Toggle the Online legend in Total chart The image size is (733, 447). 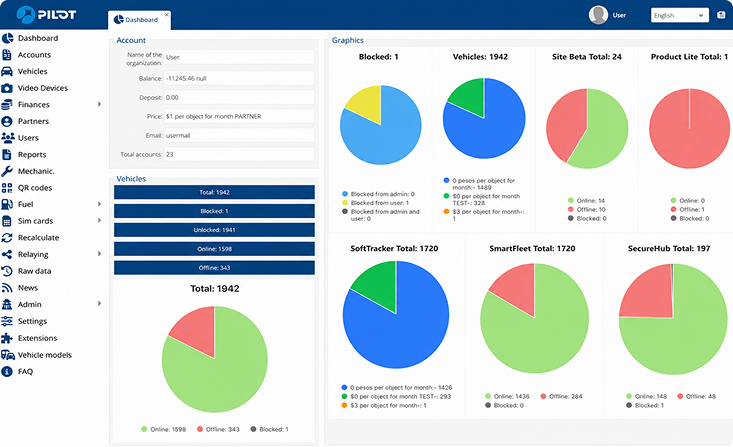pyautogui.click(x=164, y=429)
